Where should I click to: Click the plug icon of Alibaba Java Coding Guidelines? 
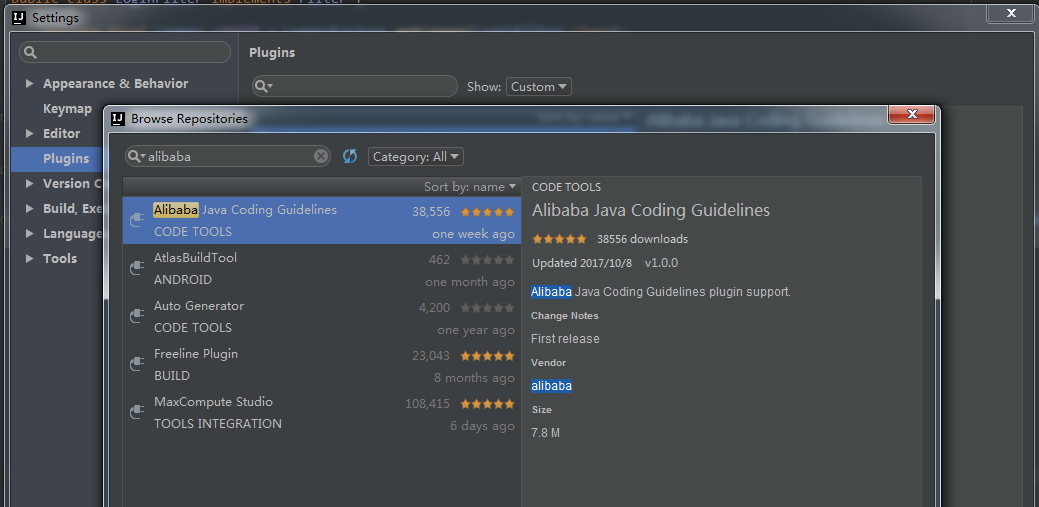coord(137,220)
